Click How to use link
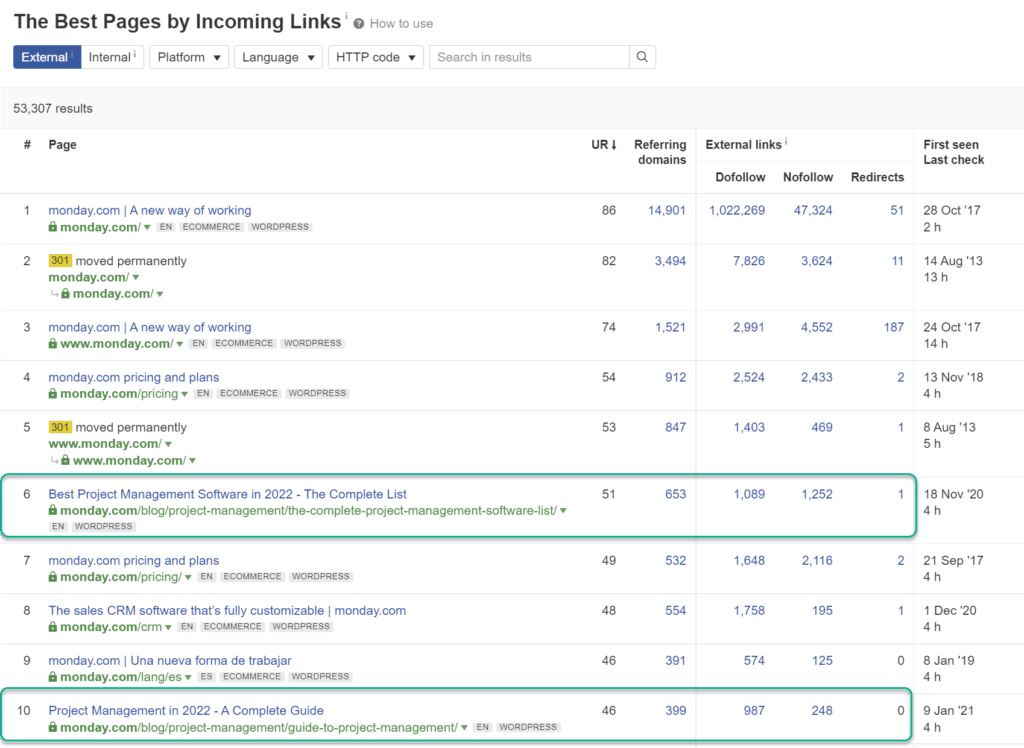Viewport: 1024px width, 748px height. pos(401,24)
